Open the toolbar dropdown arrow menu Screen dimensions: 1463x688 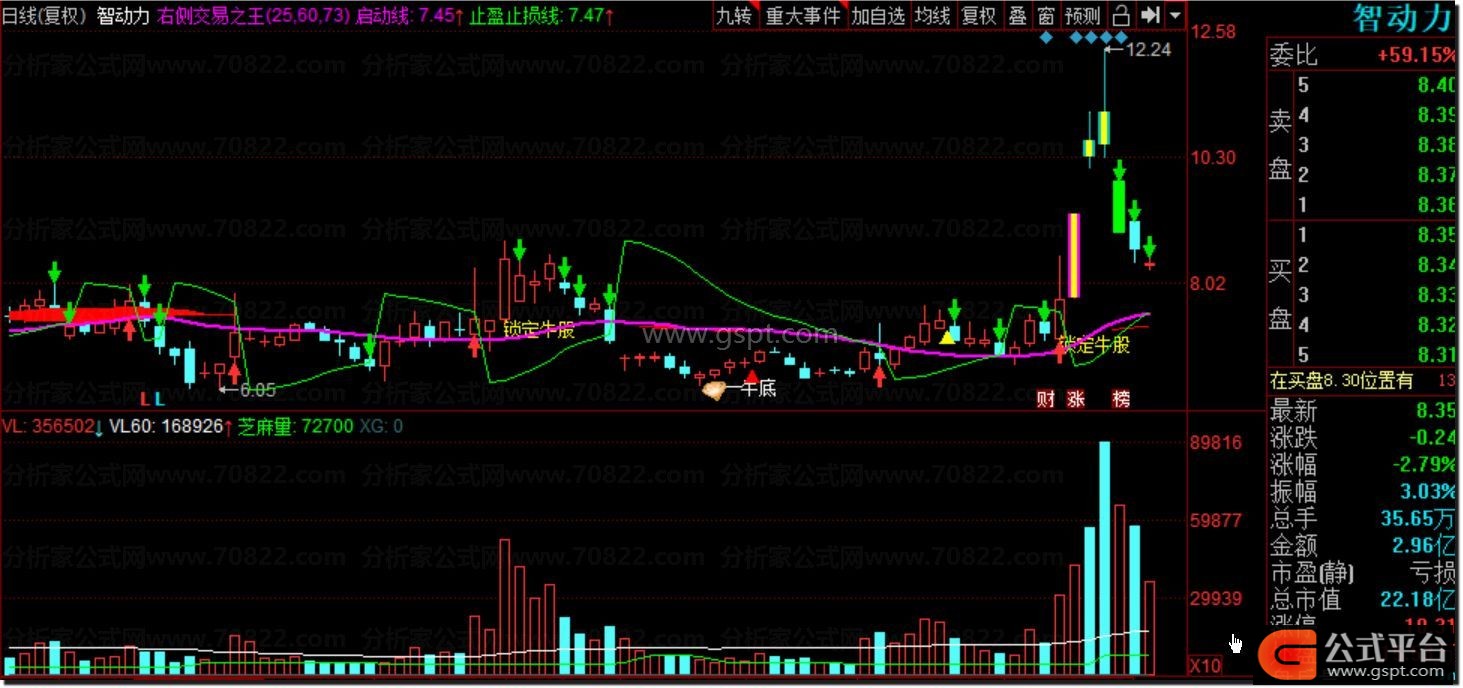pyautogui.click(x=1174, y=15)
